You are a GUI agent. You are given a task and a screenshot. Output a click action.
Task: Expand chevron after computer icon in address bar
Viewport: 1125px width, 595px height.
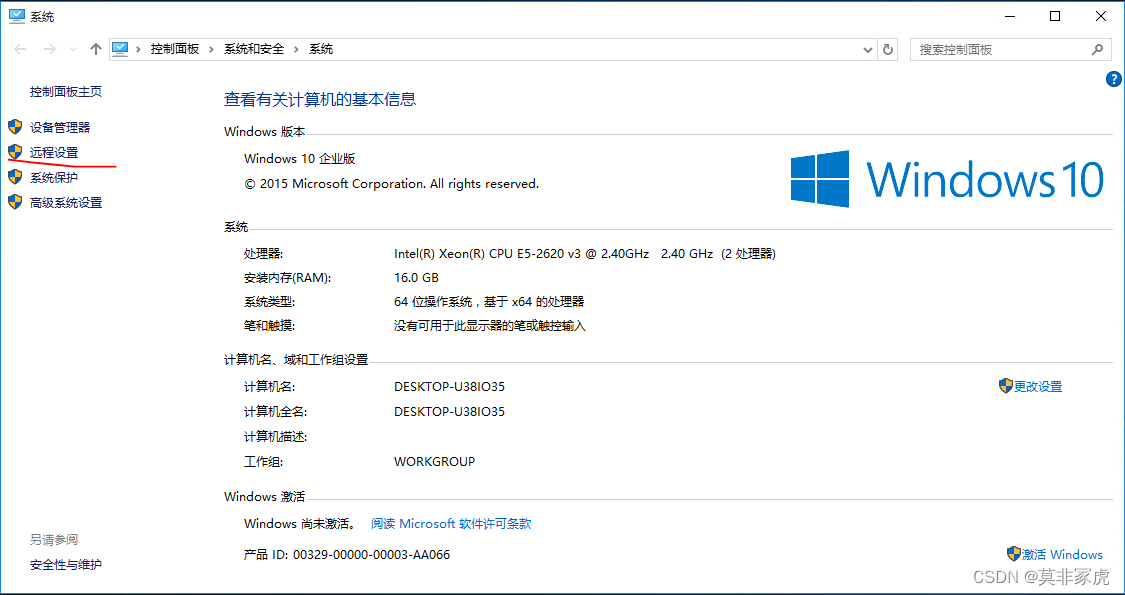pyautogui.click(x=138, y=49)
